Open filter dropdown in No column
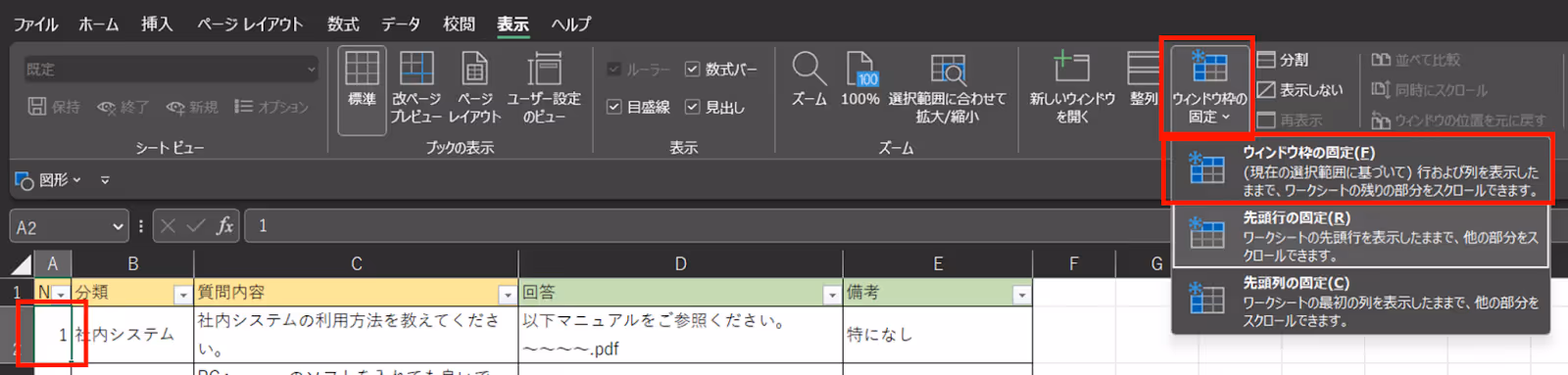 [61, 294]
